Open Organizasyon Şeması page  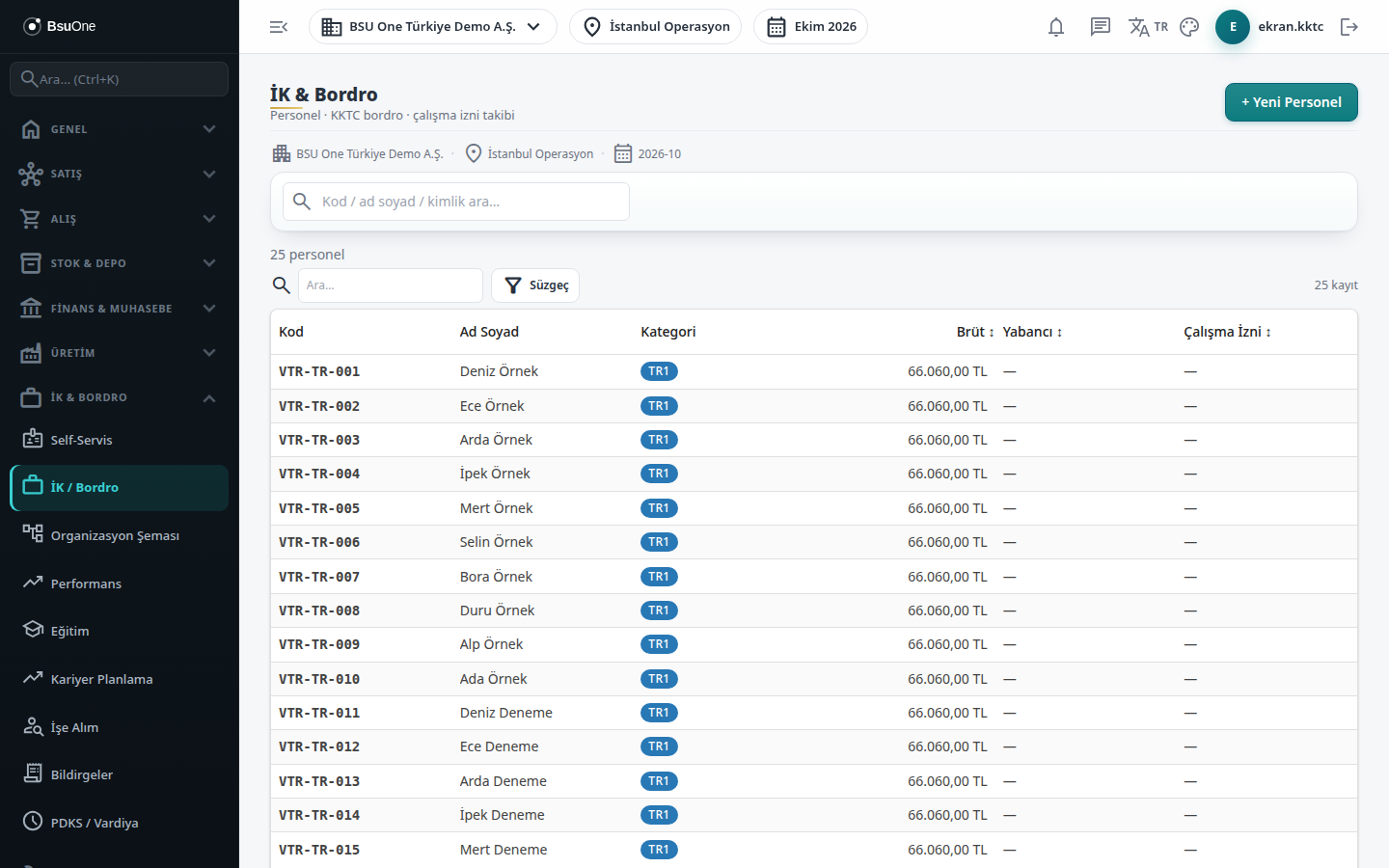(x=120, y=535)
